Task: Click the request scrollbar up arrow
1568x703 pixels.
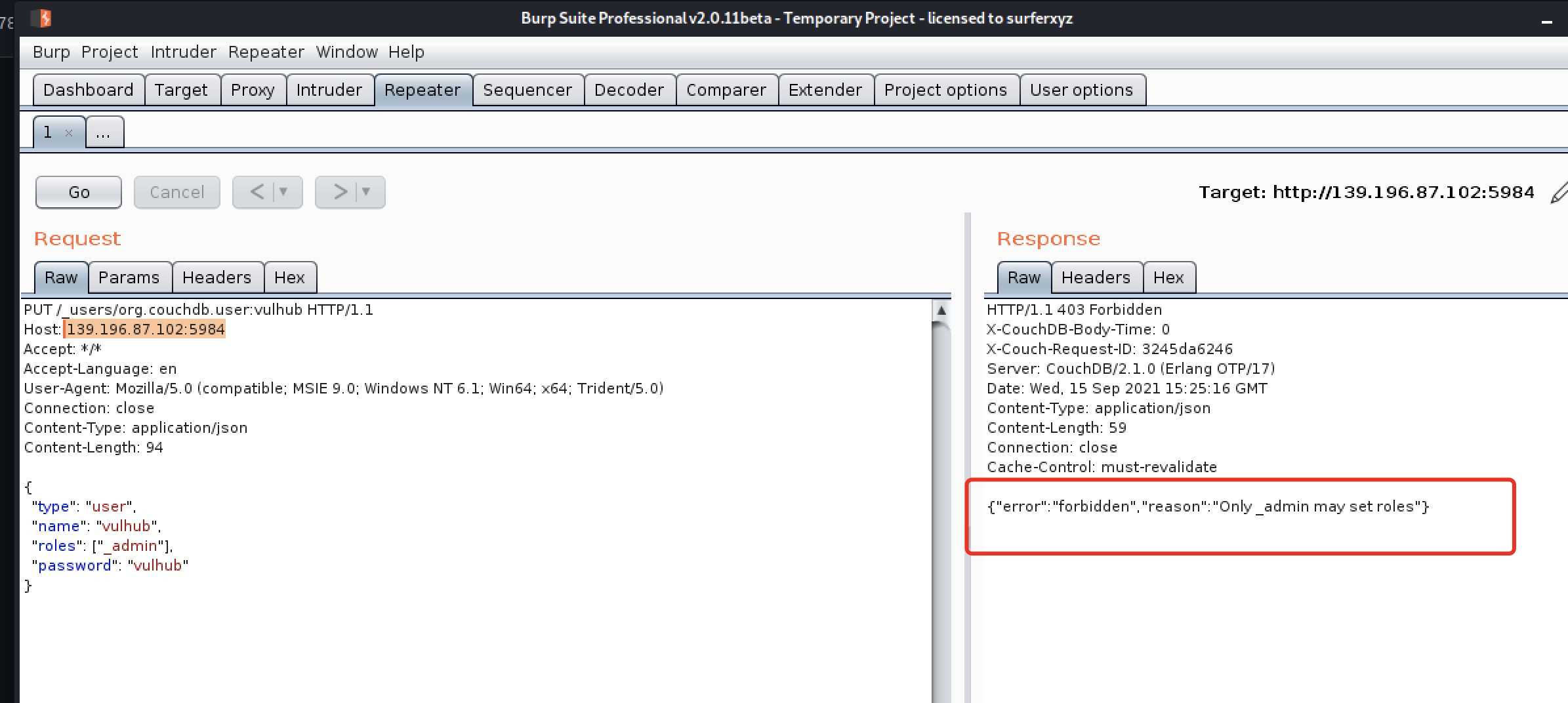Action: click(941, 310)
